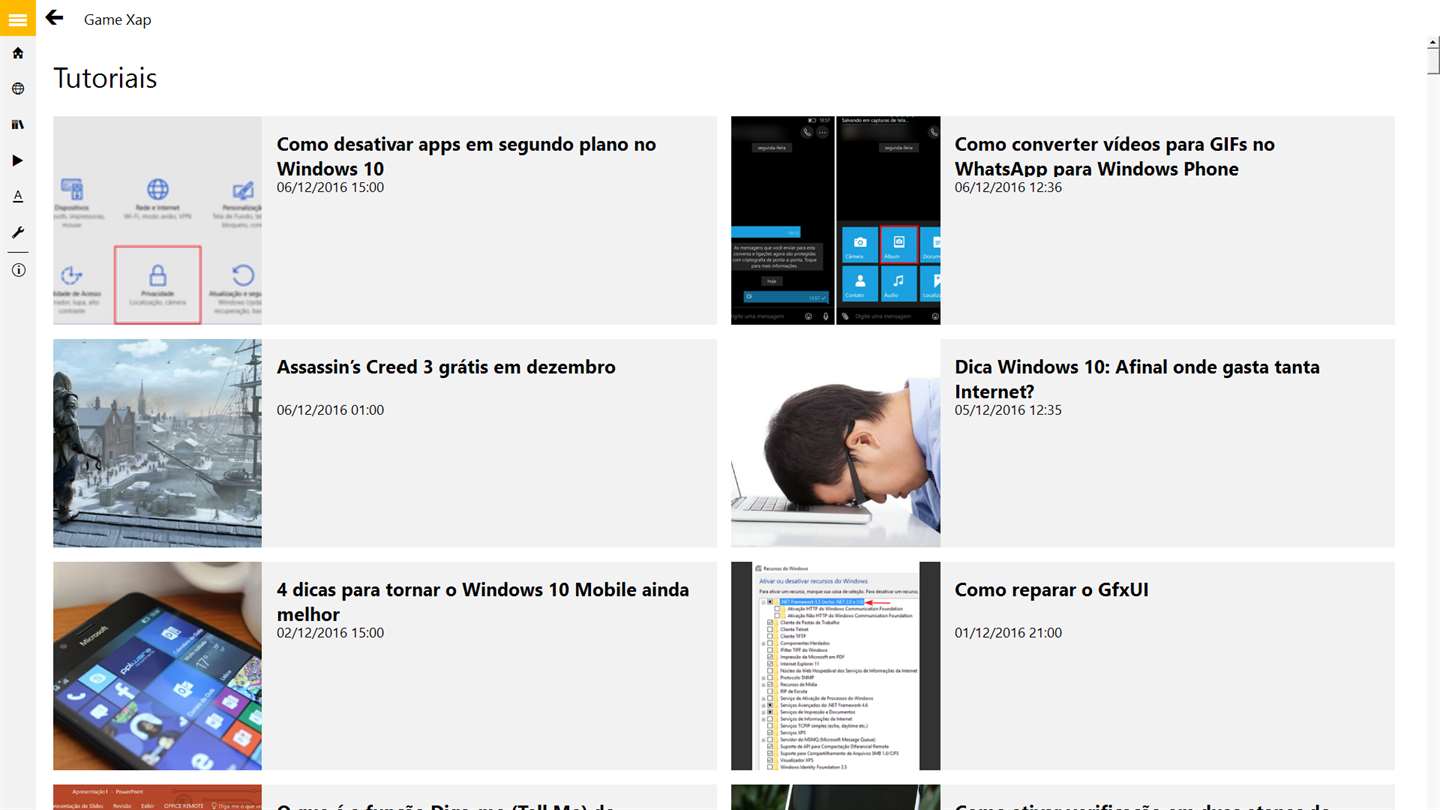The height and width of the screenshot is (810, 1440).
Task: Click date 06/12/2016 12:36
Action: (1008, 187)
